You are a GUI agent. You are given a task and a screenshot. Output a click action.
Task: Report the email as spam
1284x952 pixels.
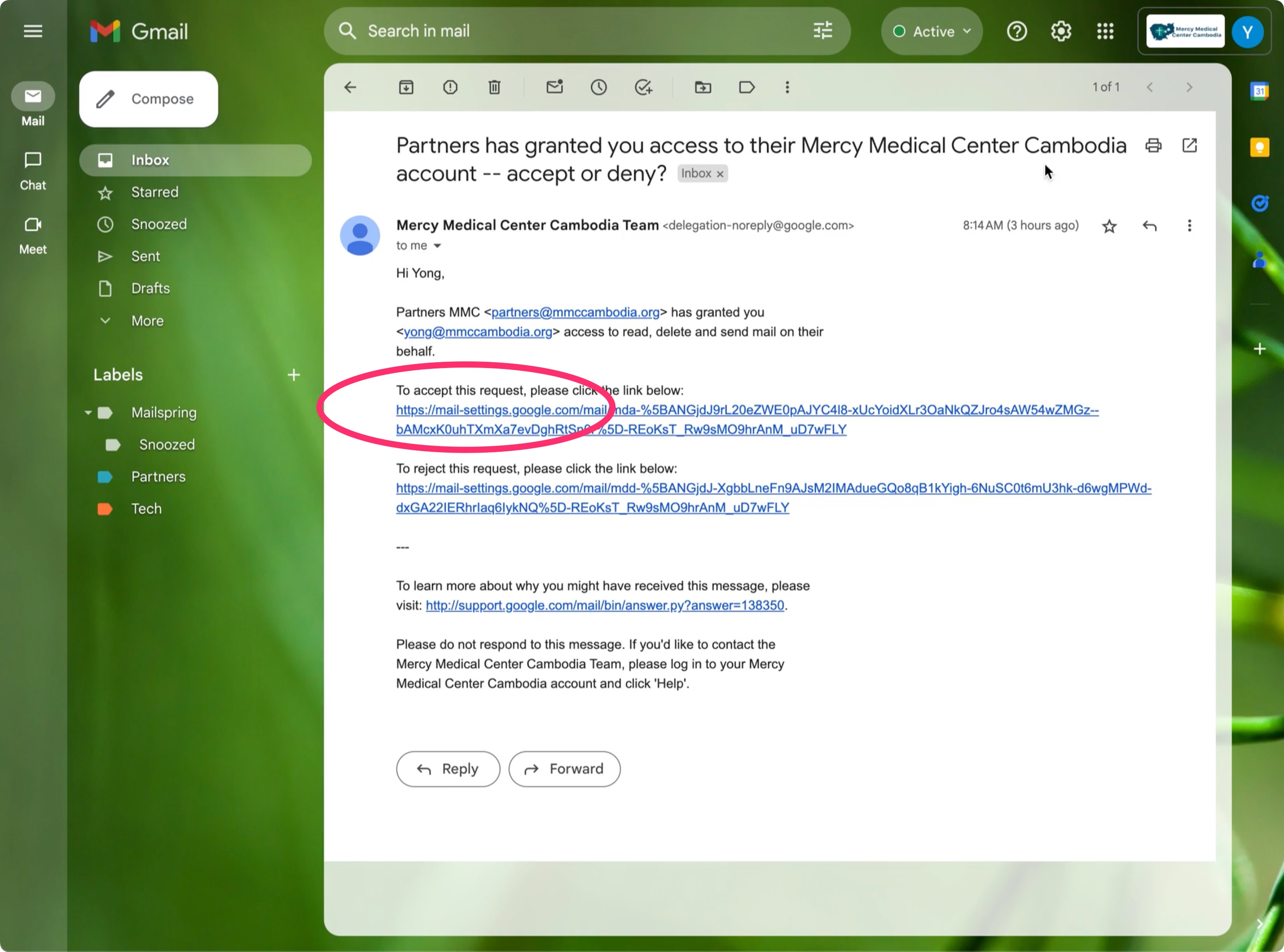click(450, 87)
